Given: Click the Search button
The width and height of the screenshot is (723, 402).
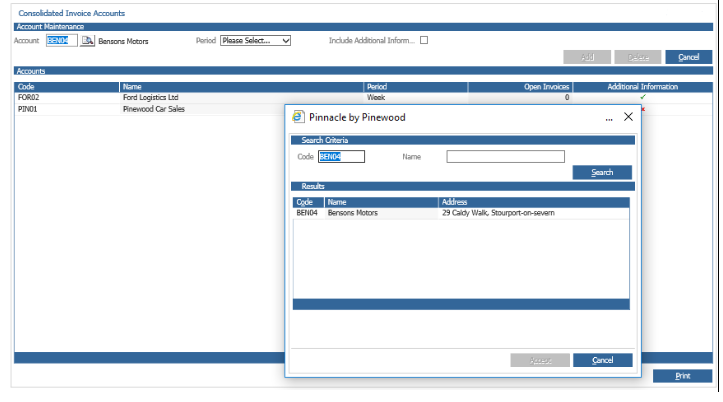Looking at the screenshot, I should [602, 172].
